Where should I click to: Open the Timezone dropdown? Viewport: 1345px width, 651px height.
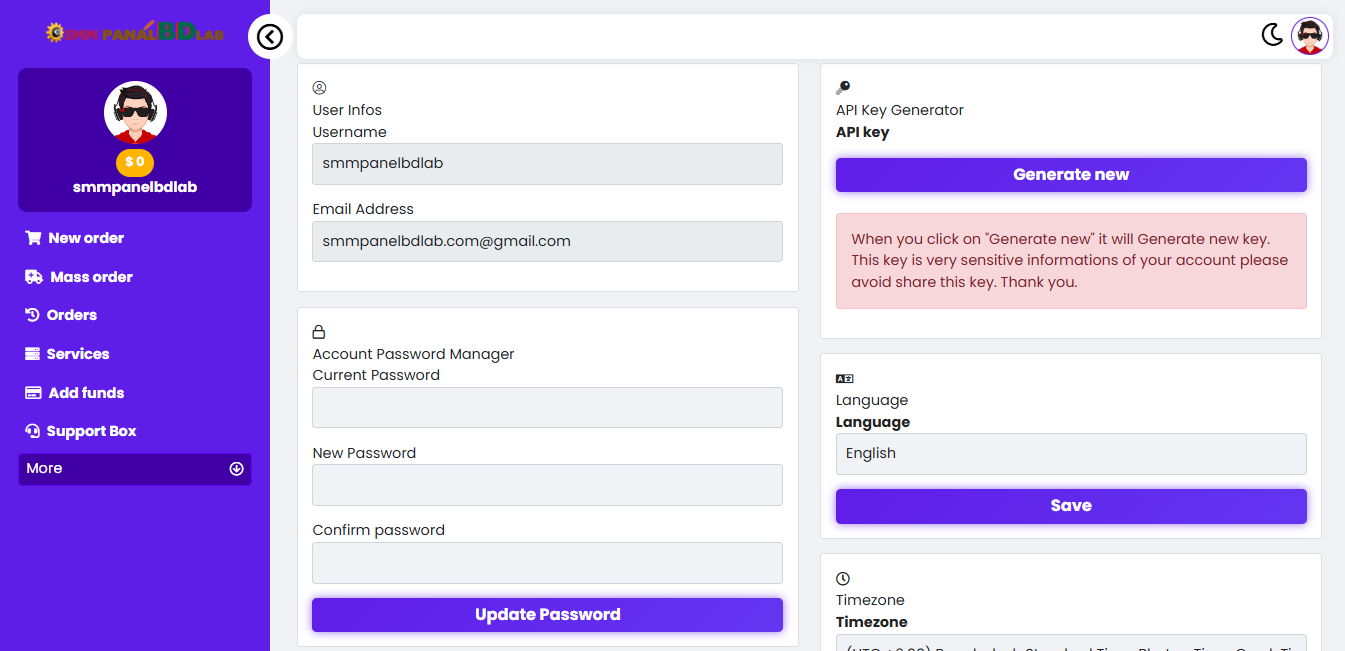coord(1071,645)
